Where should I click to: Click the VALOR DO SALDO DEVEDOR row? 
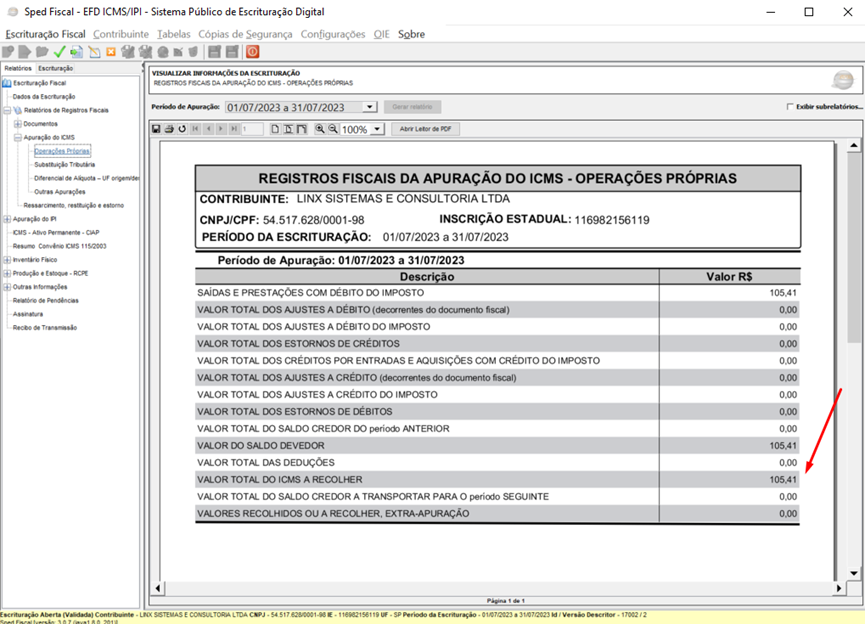[x=497, y=445]
